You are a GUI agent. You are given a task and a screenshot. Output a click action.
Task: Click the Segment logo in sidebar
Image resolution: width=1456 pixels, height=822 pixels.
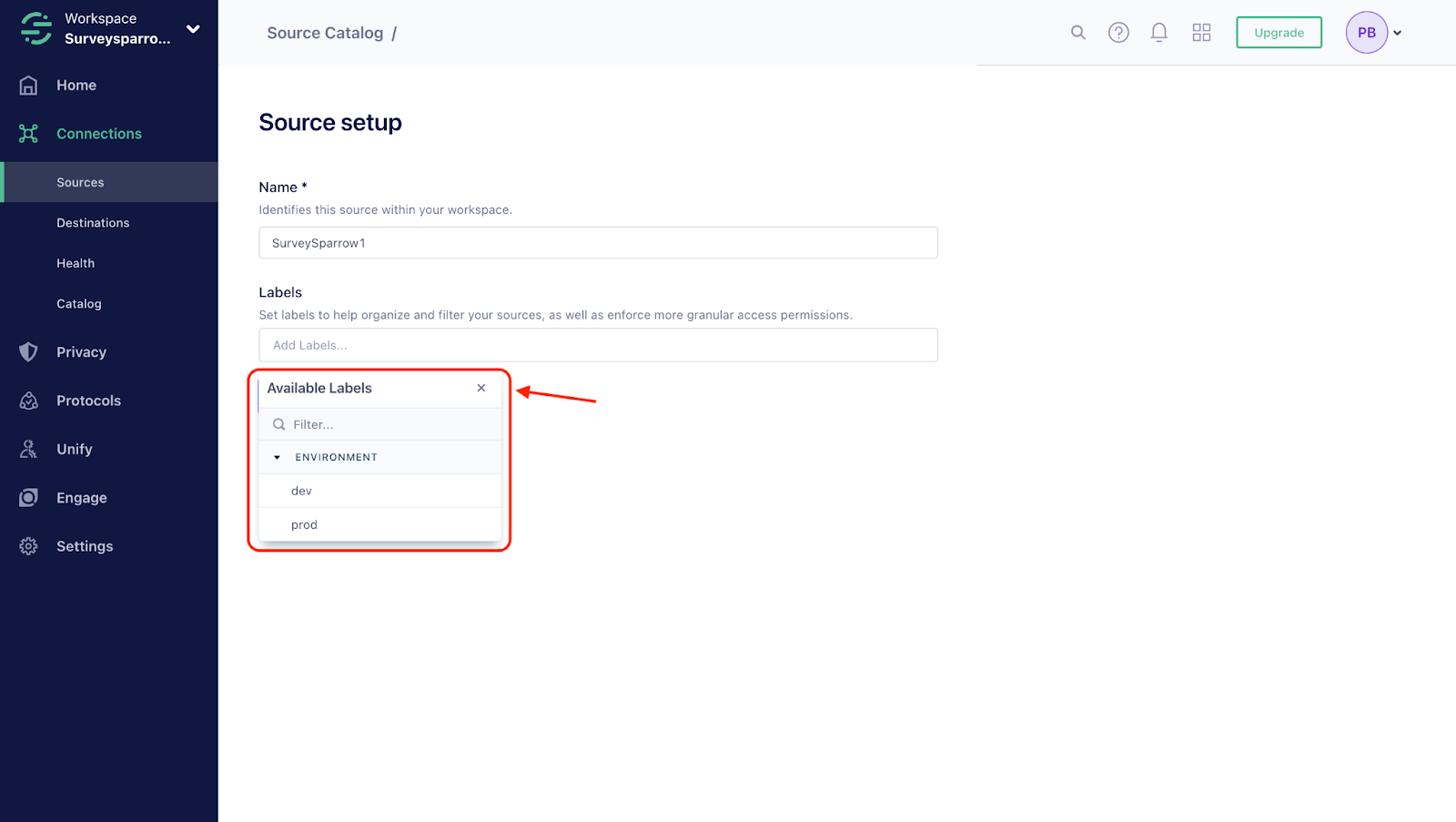tap(36, 28)
